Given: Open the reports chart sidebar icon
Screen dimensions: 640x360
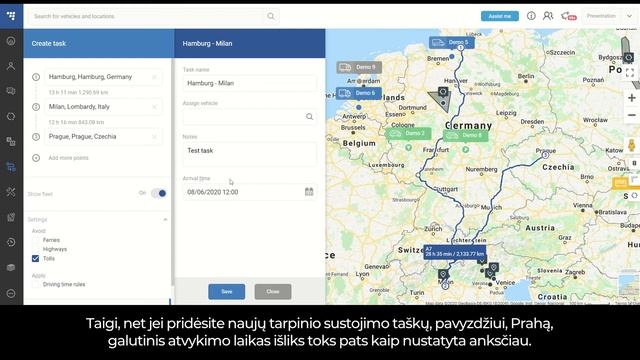Looking at the screenshot, I should point(11,217).
